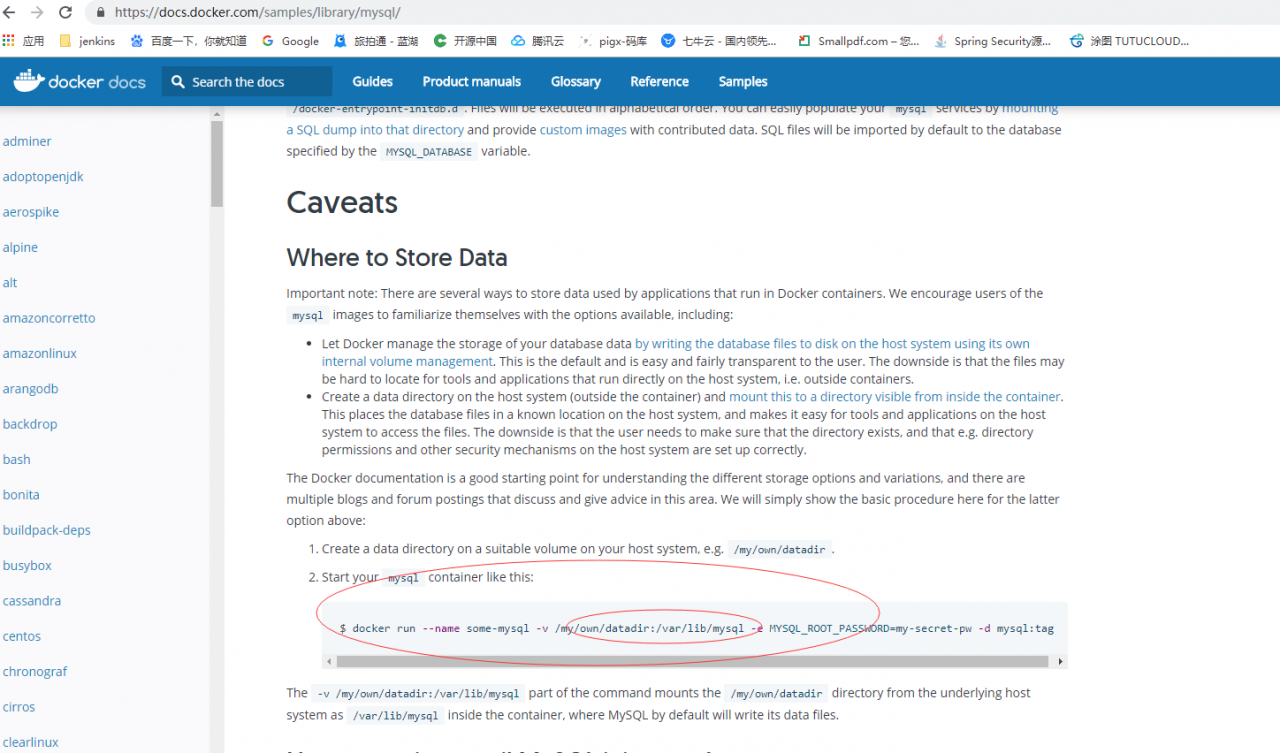The height and width of the screenshot is (753, 1280).
Task: Open the Smallpdf.com bookmark
Action: (859, 41)
